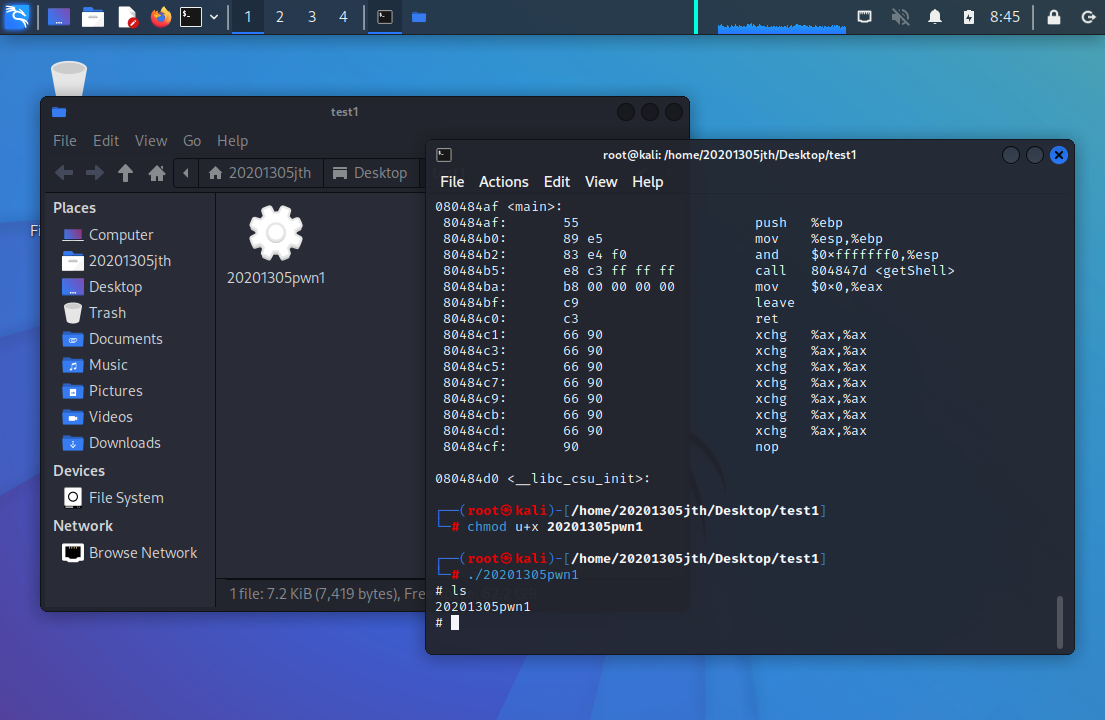Click the terminal vertical scrollbar handle

[x=1059, y=623]
